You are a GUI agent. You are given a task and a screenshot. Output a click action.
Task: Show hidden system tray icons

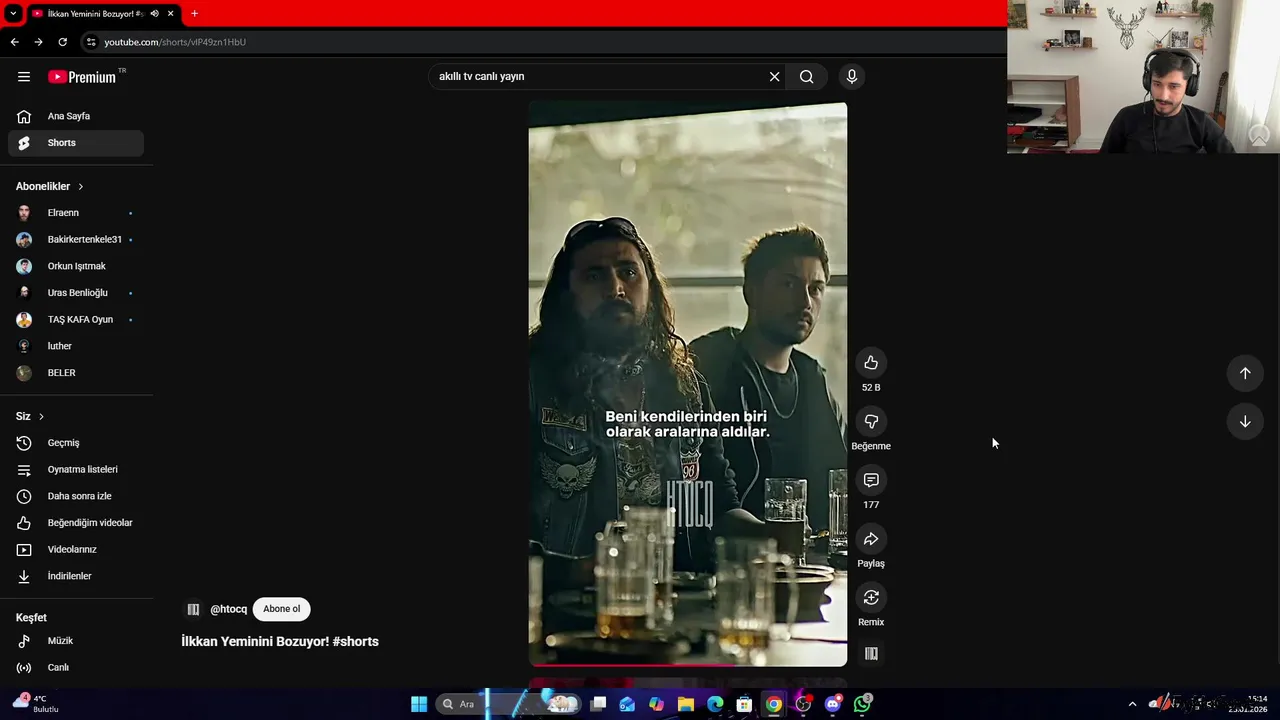pos(1132,704)
